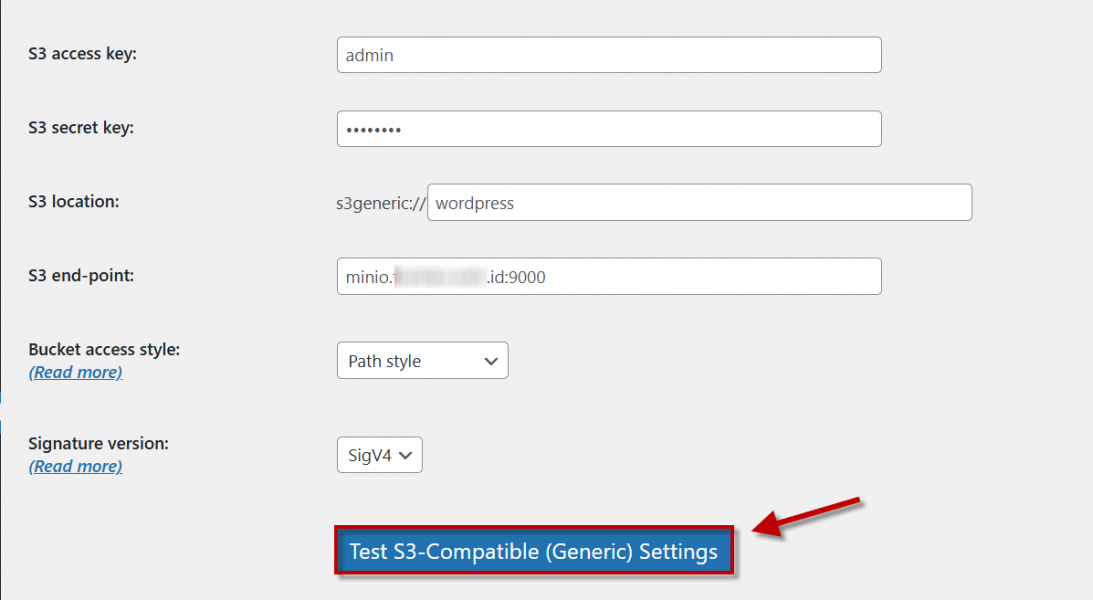Click the chevron arrow beside SigV4
Image resolution: width=1093 pixels, height=600 pixels.
pos(406,456)
